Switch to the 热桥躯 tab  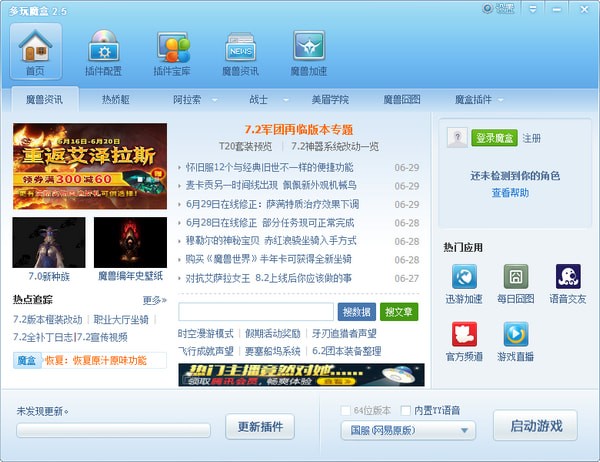click(116, 100)
